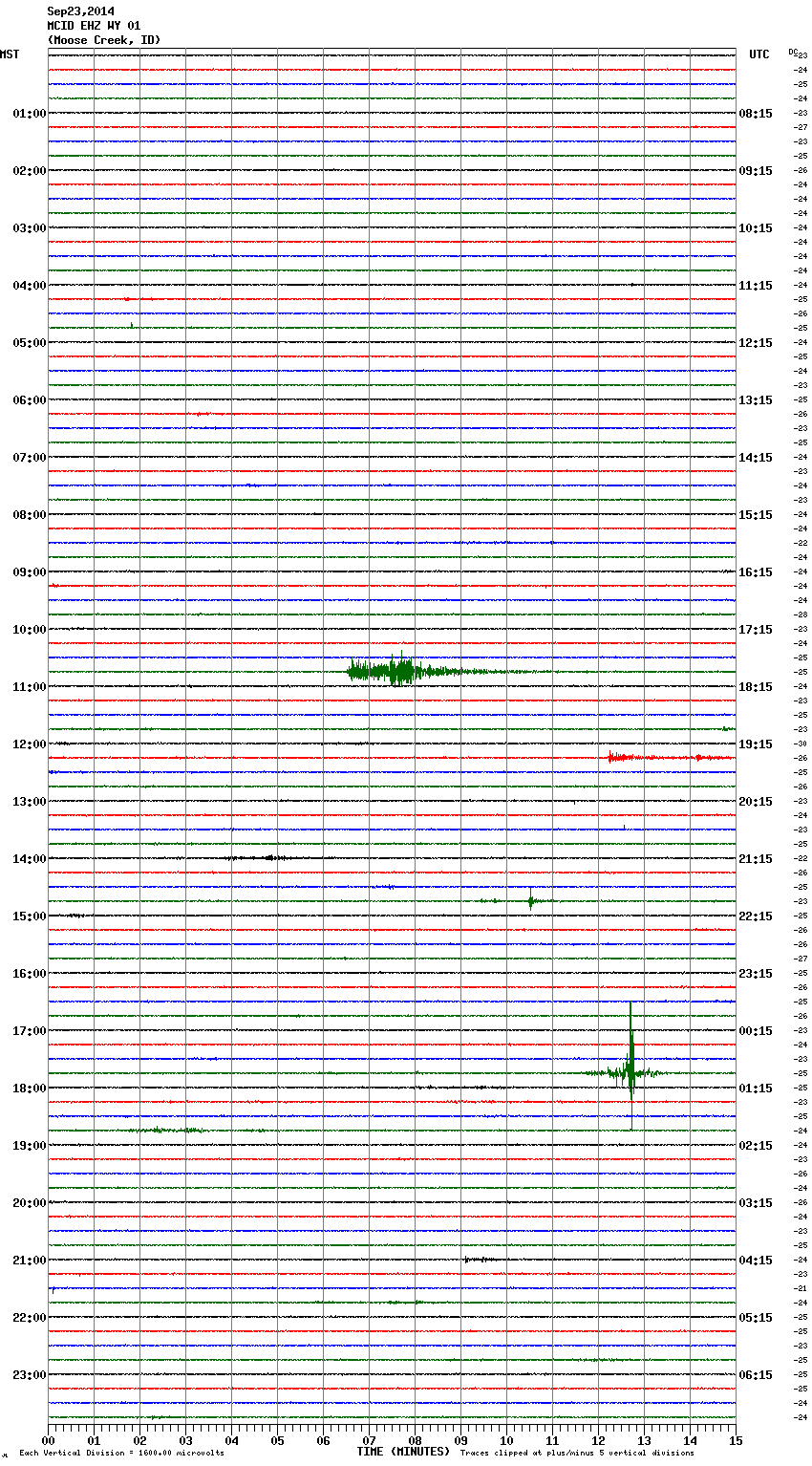Click the 17:15 UTC time label
This screenshot has width=812, height=1466.
click(x=756, y=630)
